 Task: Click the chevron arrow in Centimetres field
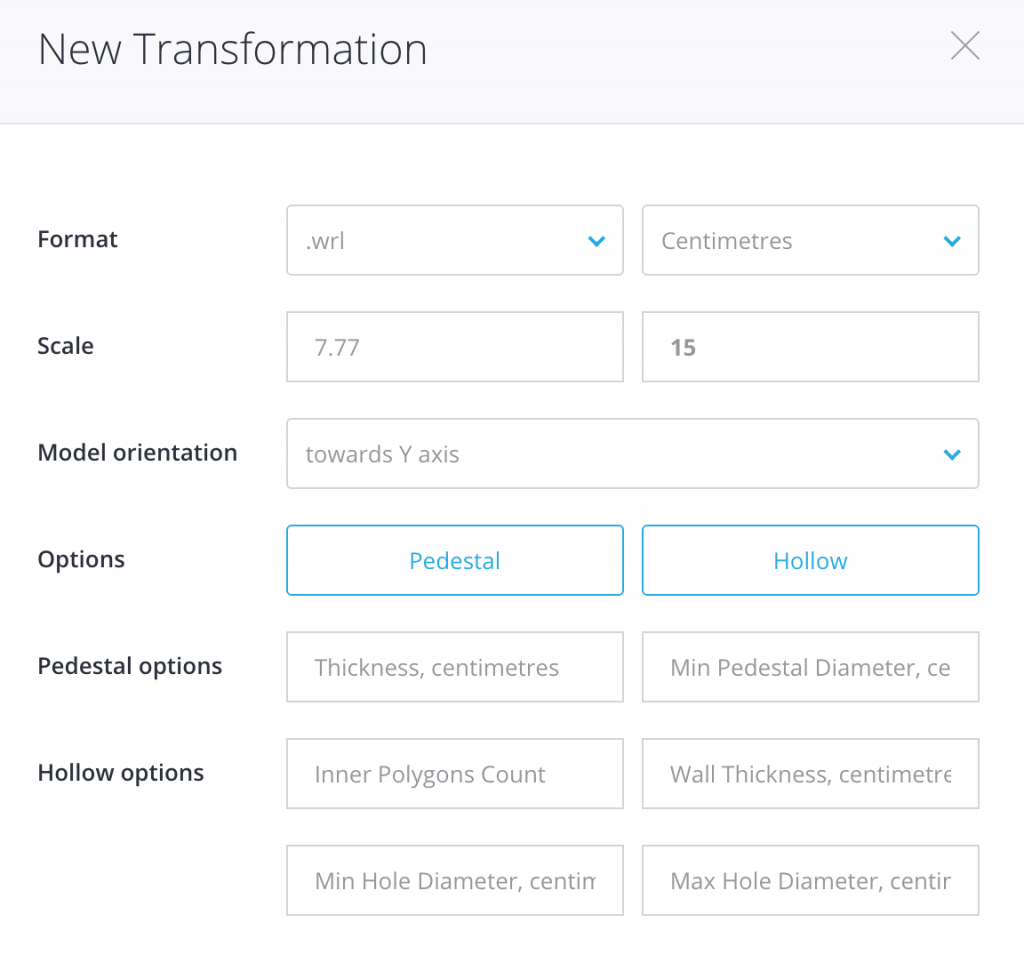[x=952, y=241]
